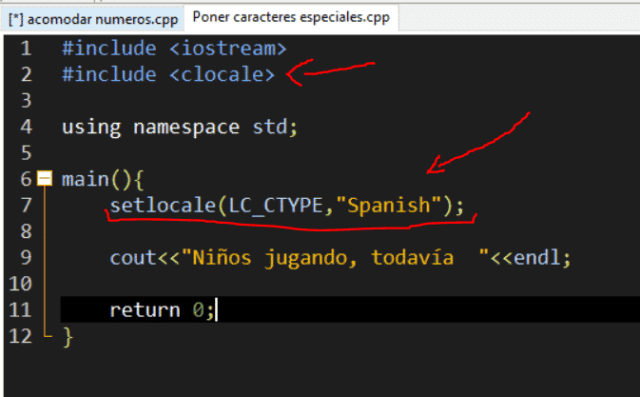This screenshot has width=640, height=397.
Task: Click the closing brace on line 12
Action: coord(68,337)
